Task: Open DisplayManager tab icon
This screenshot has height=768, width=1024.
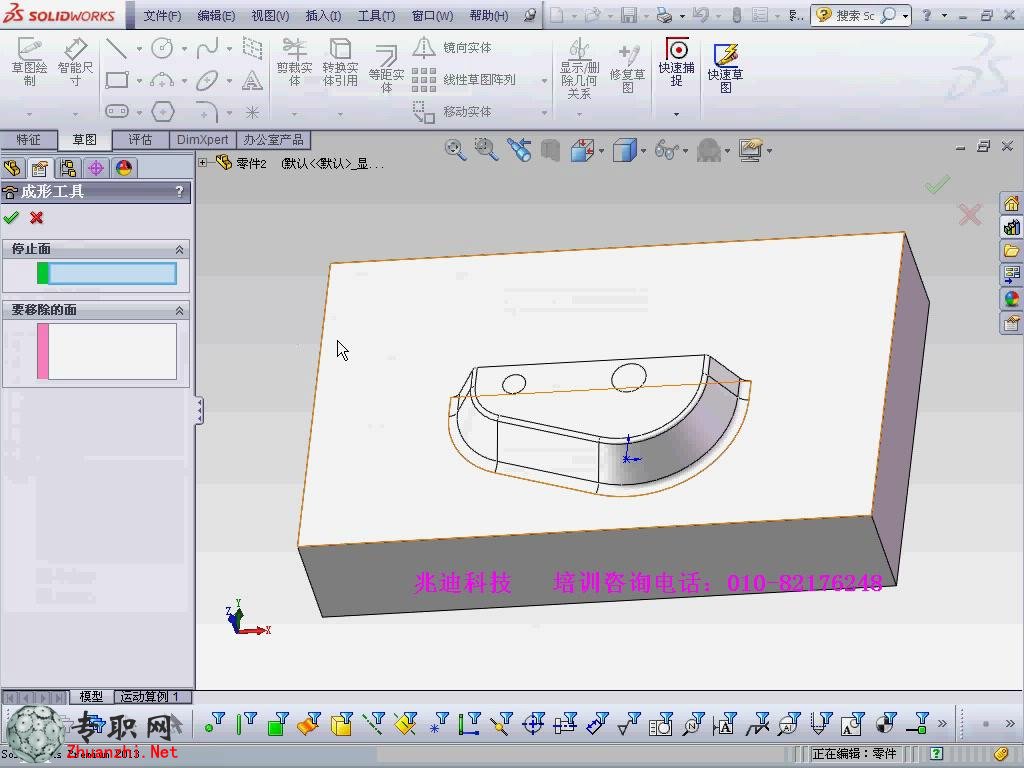Action: 124,168
